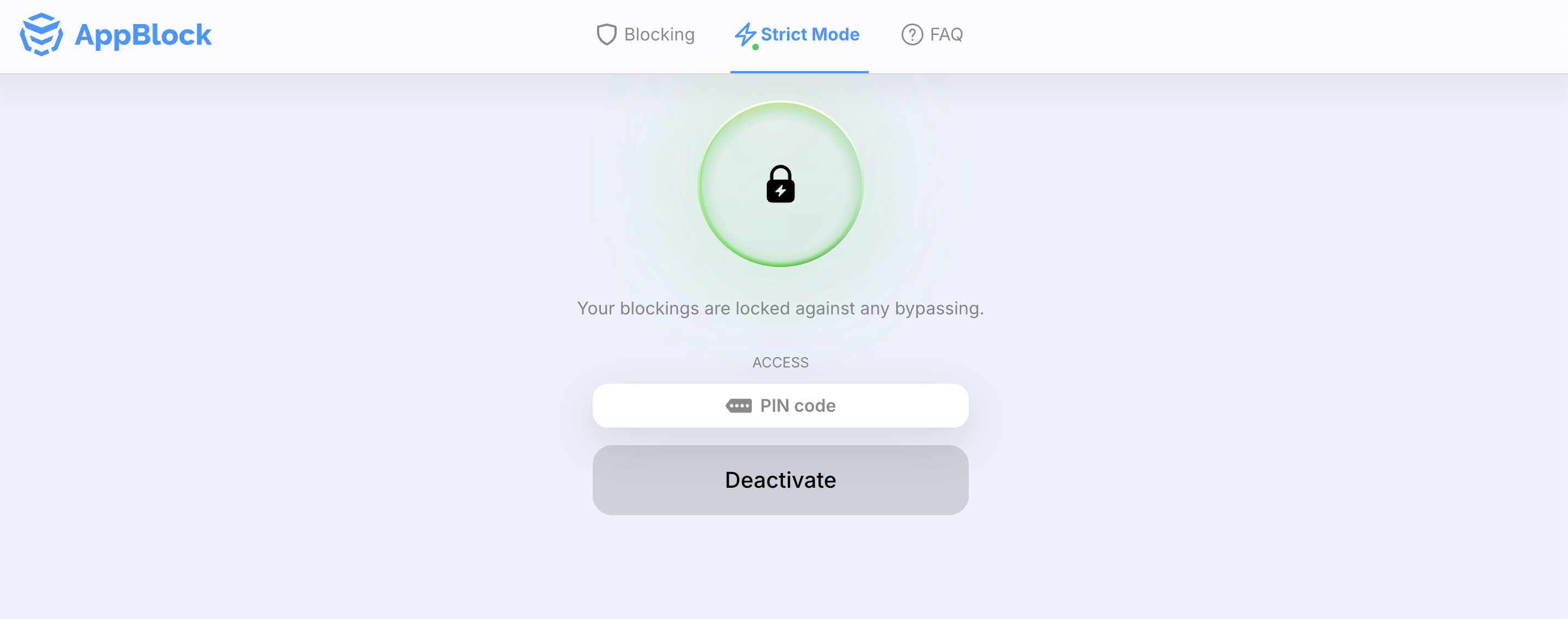Screen dimensions: 1568x619
Task: Click the shield icon beside Blocking
Action: (606, 34)
